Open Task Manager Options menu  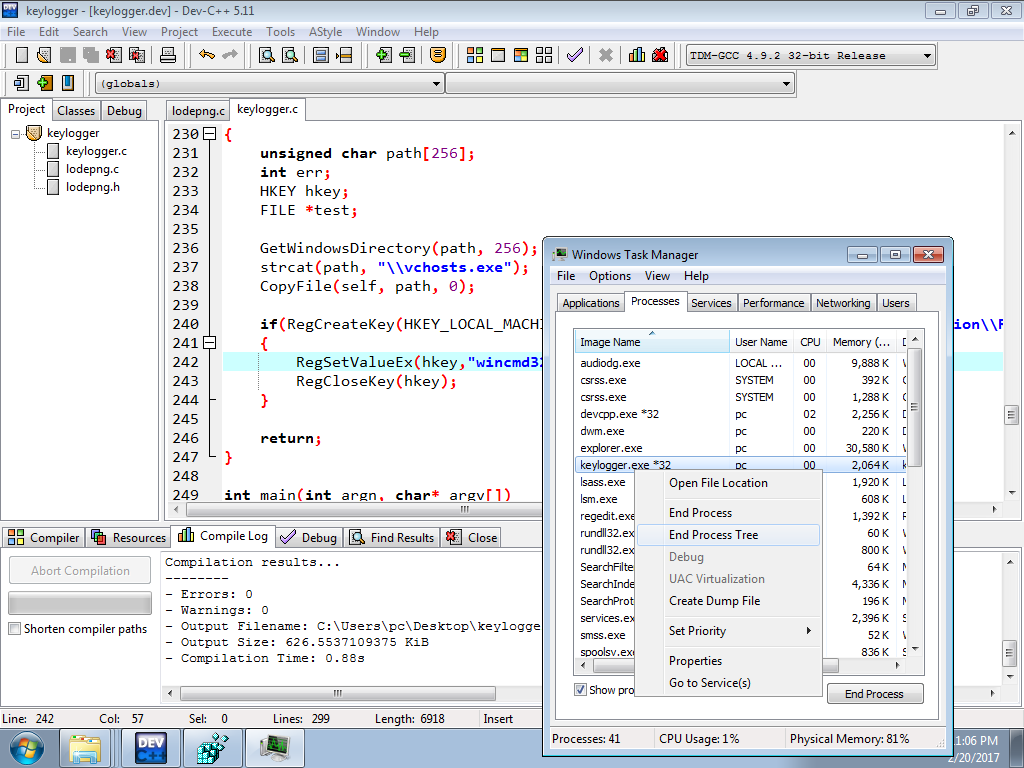[x=610, y=276]
